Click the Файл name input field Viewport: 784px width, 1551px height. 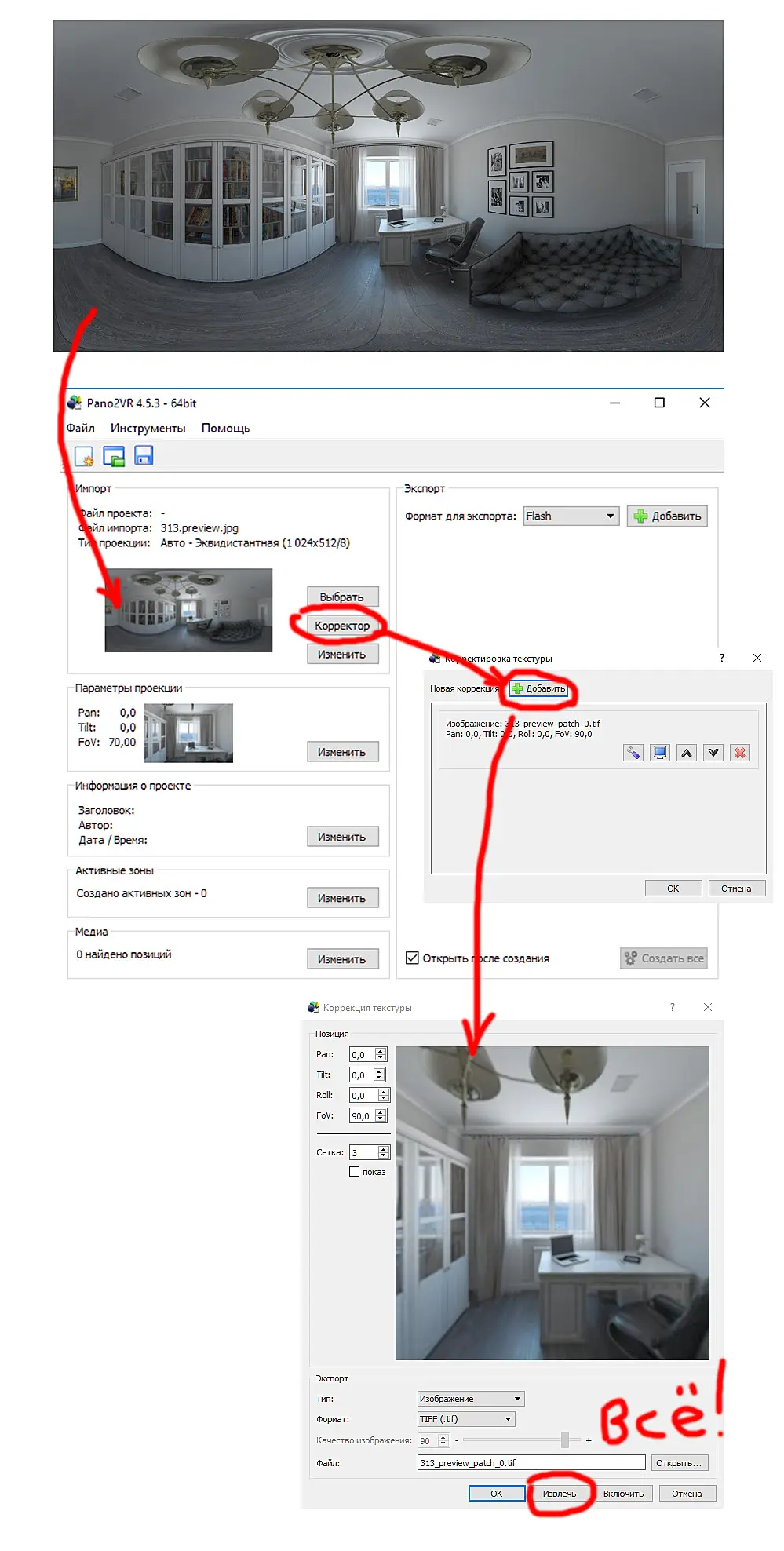click(531, 1463)
